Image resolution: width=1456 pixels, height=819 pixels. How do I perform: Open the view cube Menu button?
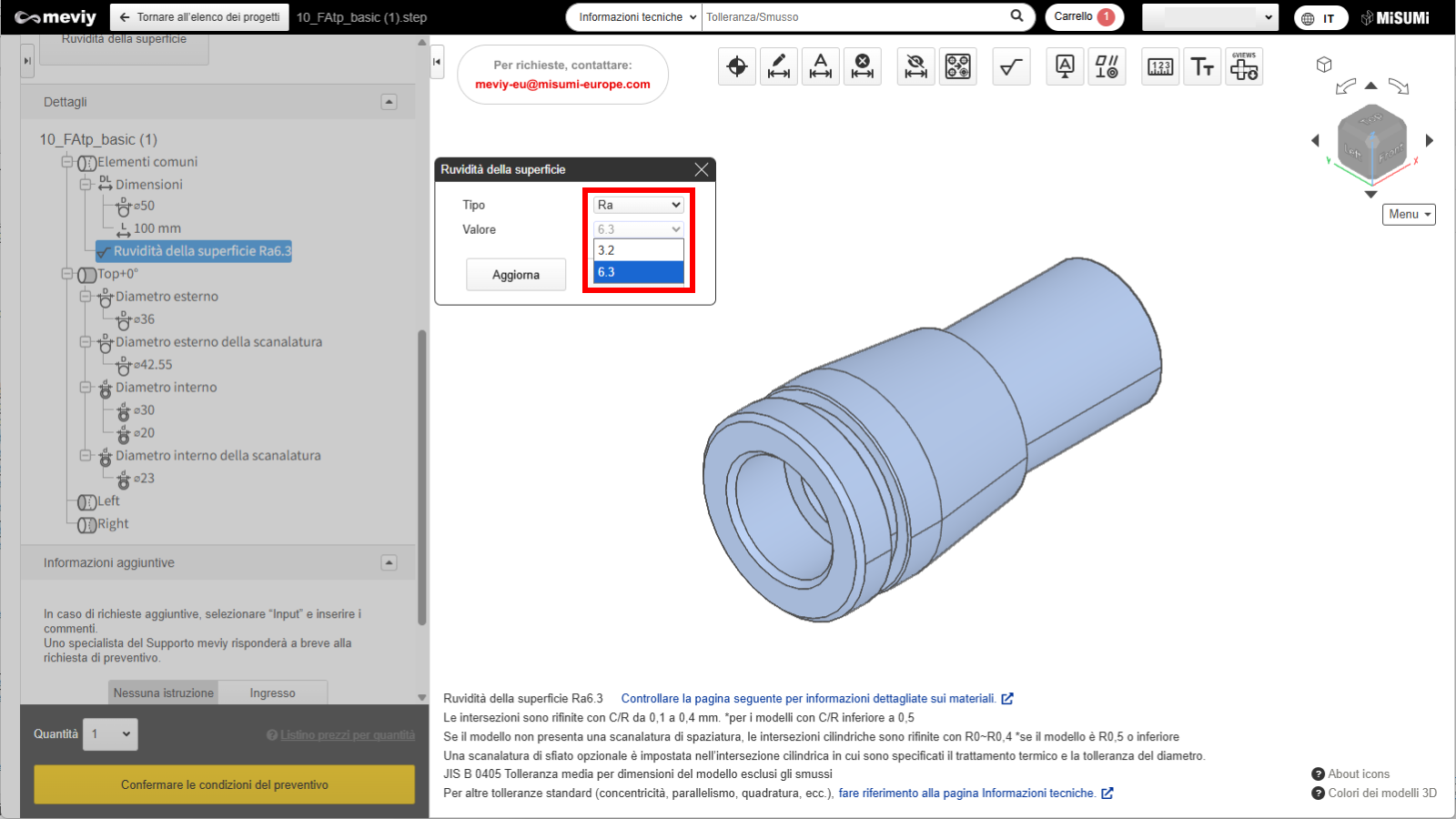[x=1409, y=214]
